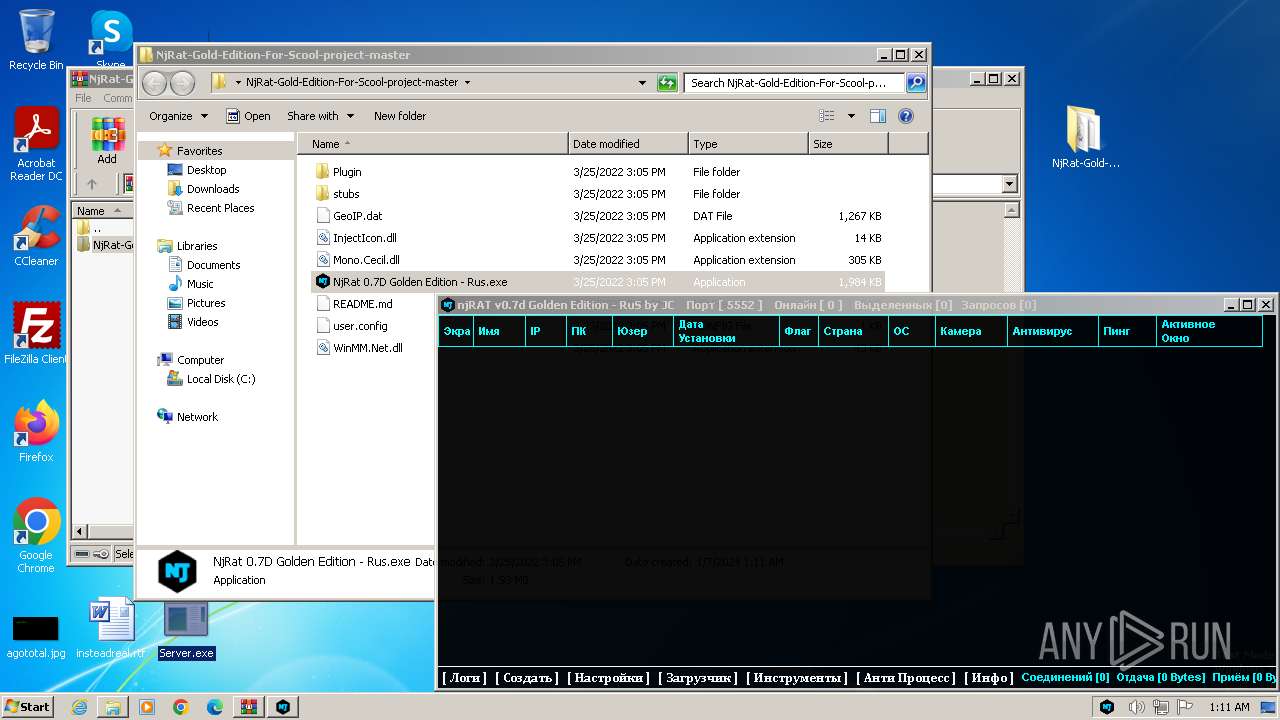
Task: Open Windows Media Player taskbar icon
Action: [147, 707]
